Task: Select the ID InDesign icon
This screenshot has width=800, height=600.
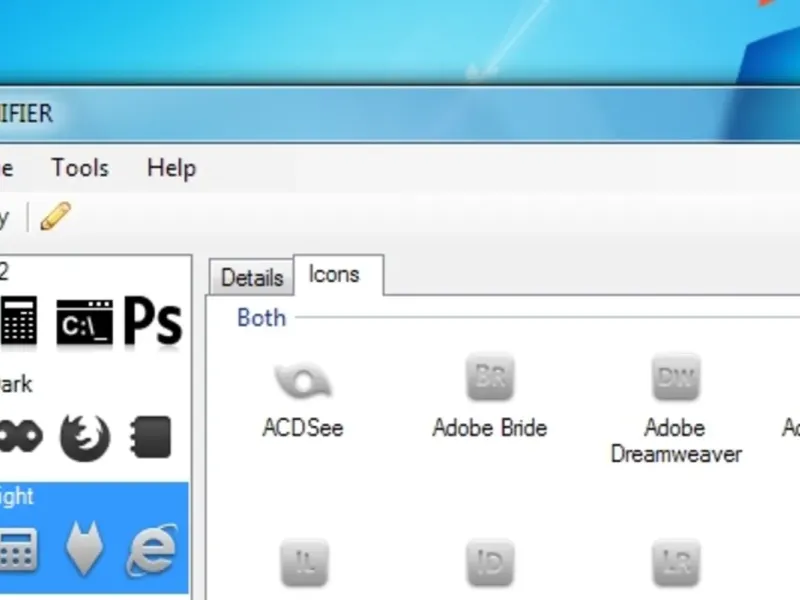Action: (490, 563)
